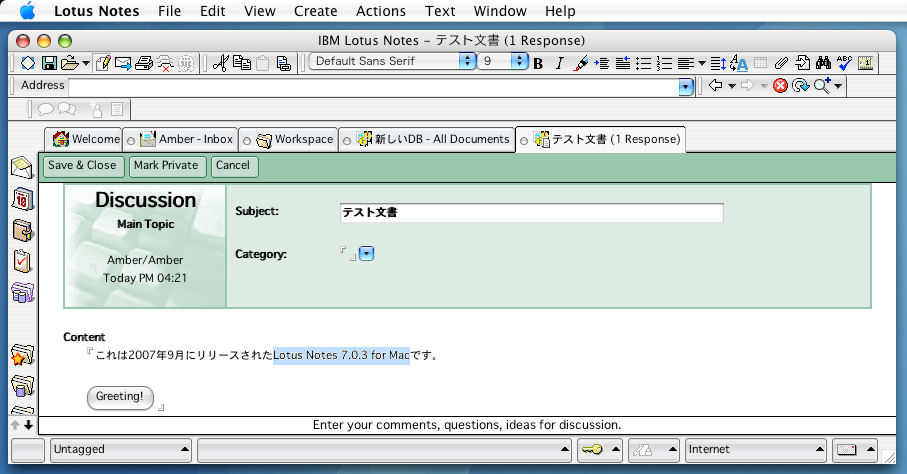Click the Cut scissors icon
907x474 pixels.
click(x=220, y=63)
